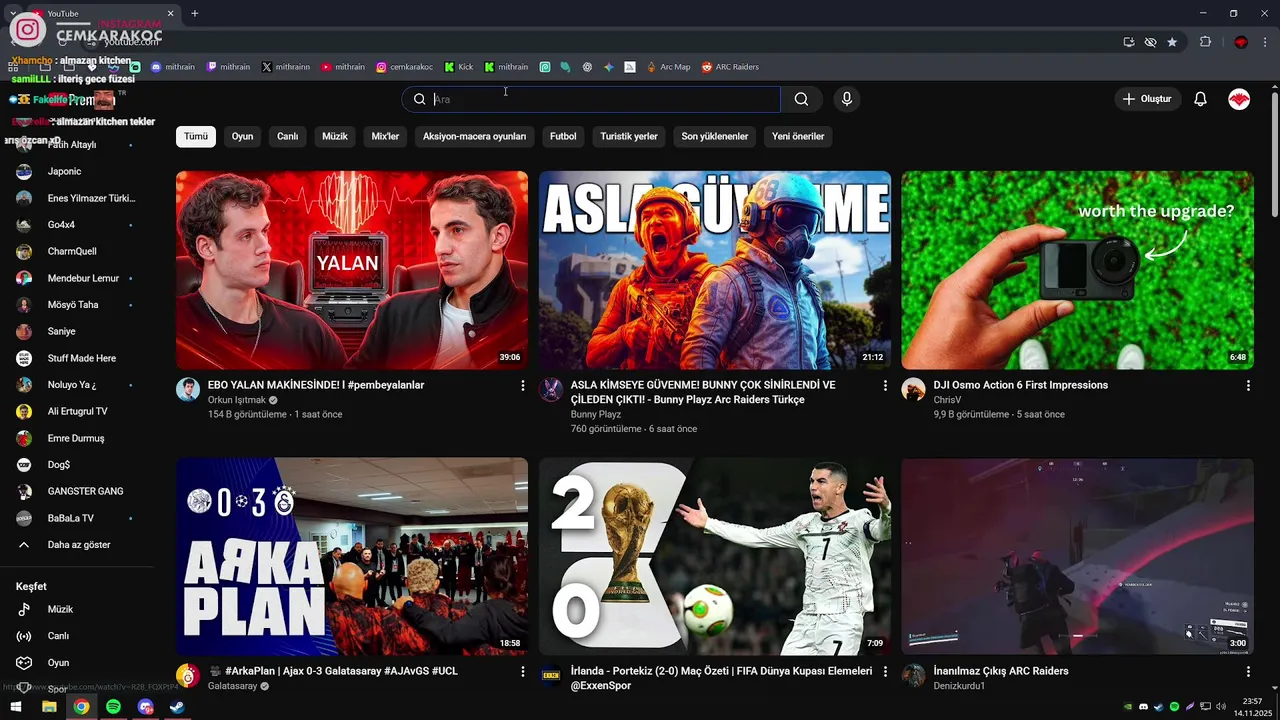Bookmark this page with the star icon
Viewport: 1280px width, 720px height.
[x=1172, y=42]
